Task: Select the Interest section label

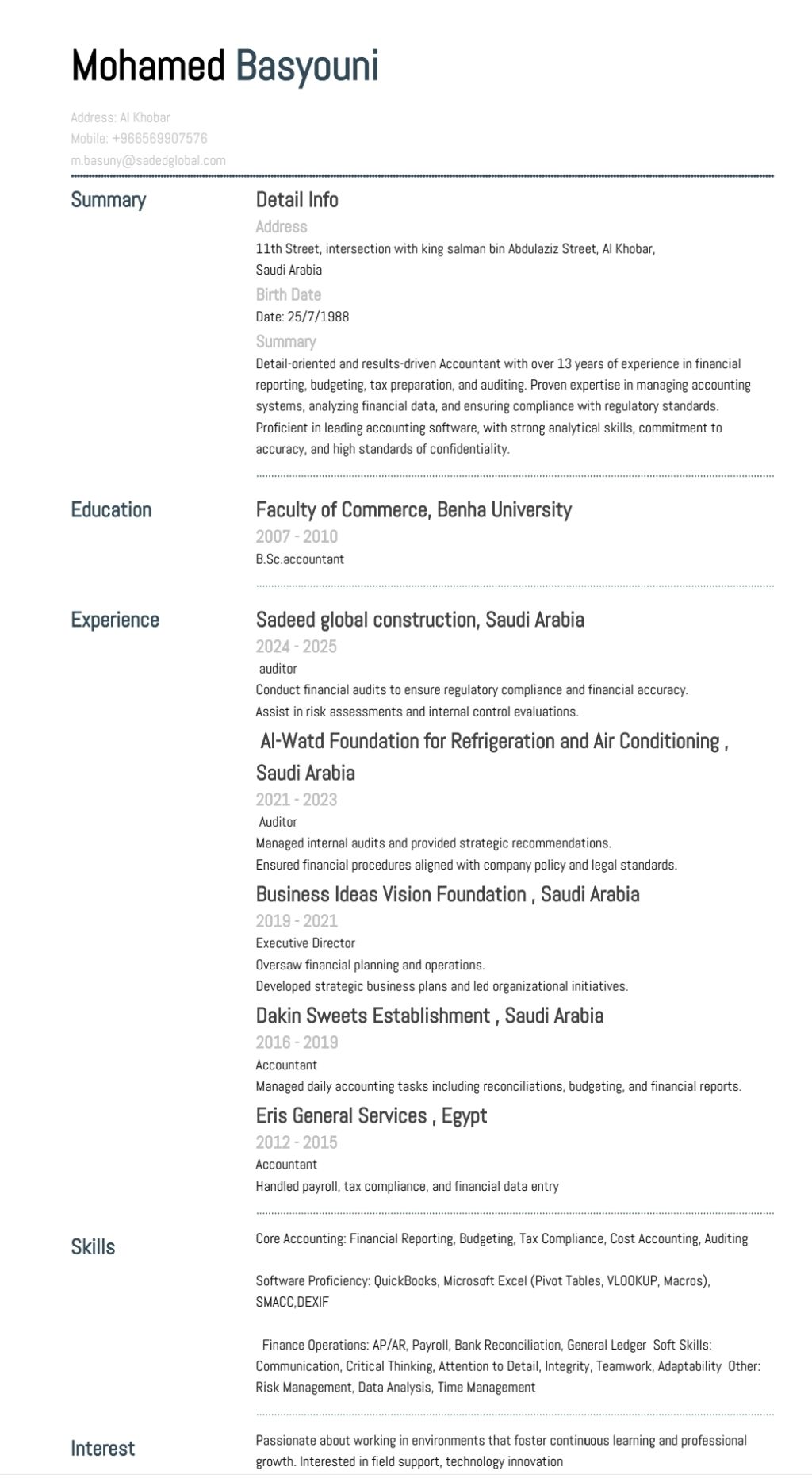Action: click(x=102, y=1449)
